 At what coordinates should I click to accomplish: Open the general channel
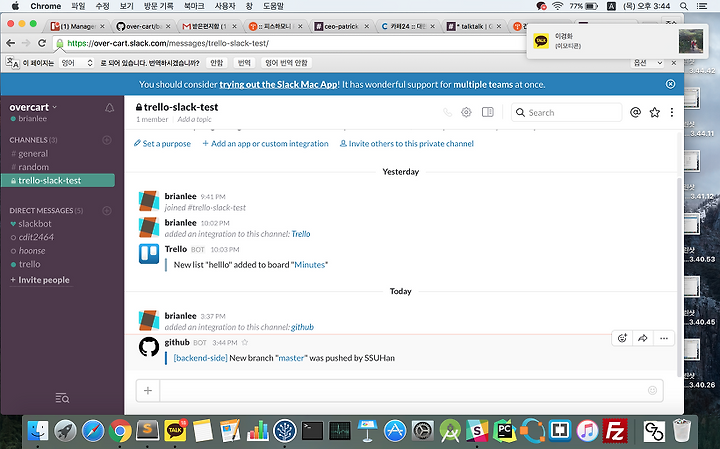point(33,153)
